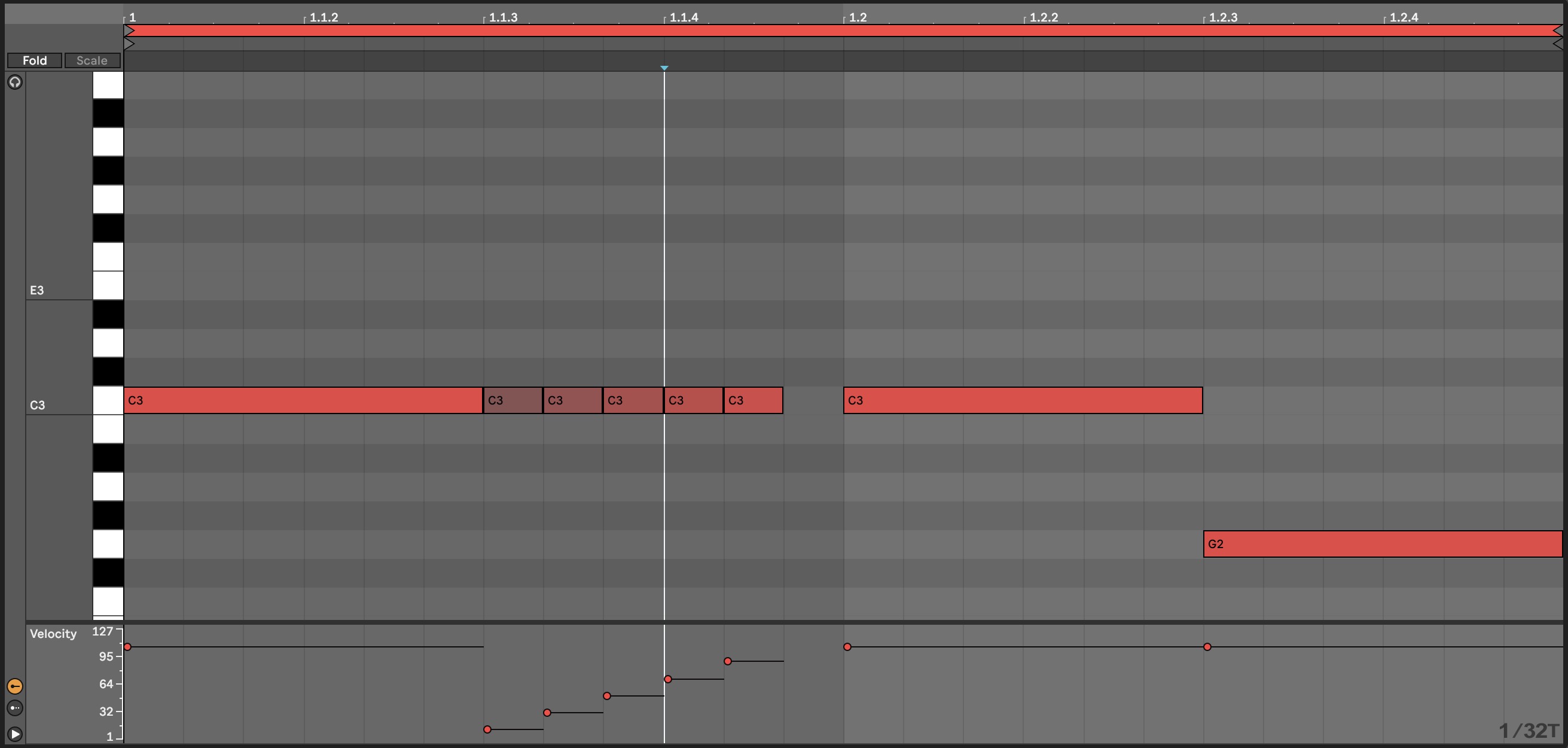The width and height of the screenshot is (1568, 748).
Task: Click the velocity marker of the first C3 note
Action: [128, 646]
